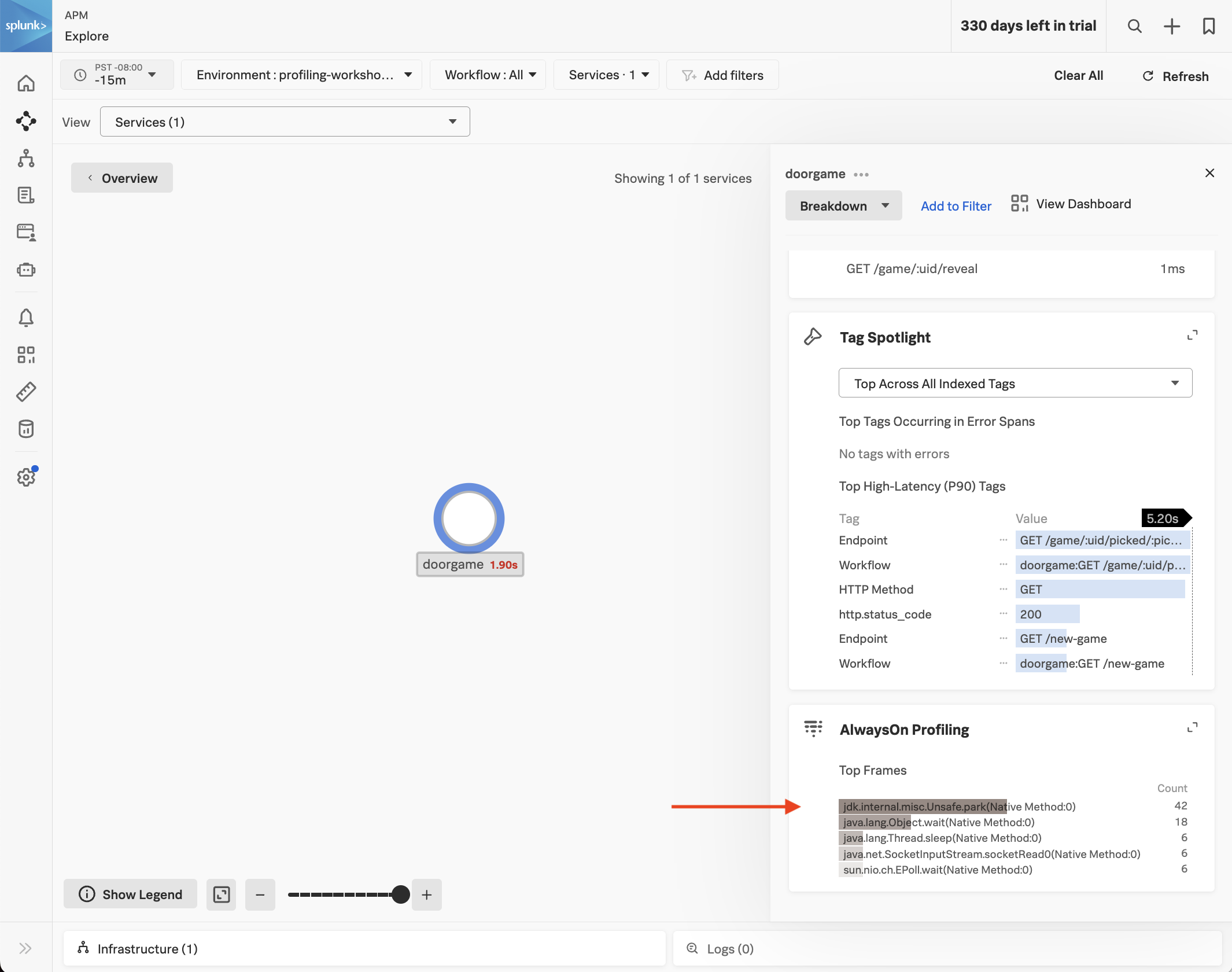This screenshot has height=972, width=1232.
Task: Click the search magnifier in header
Action: 1134,26
